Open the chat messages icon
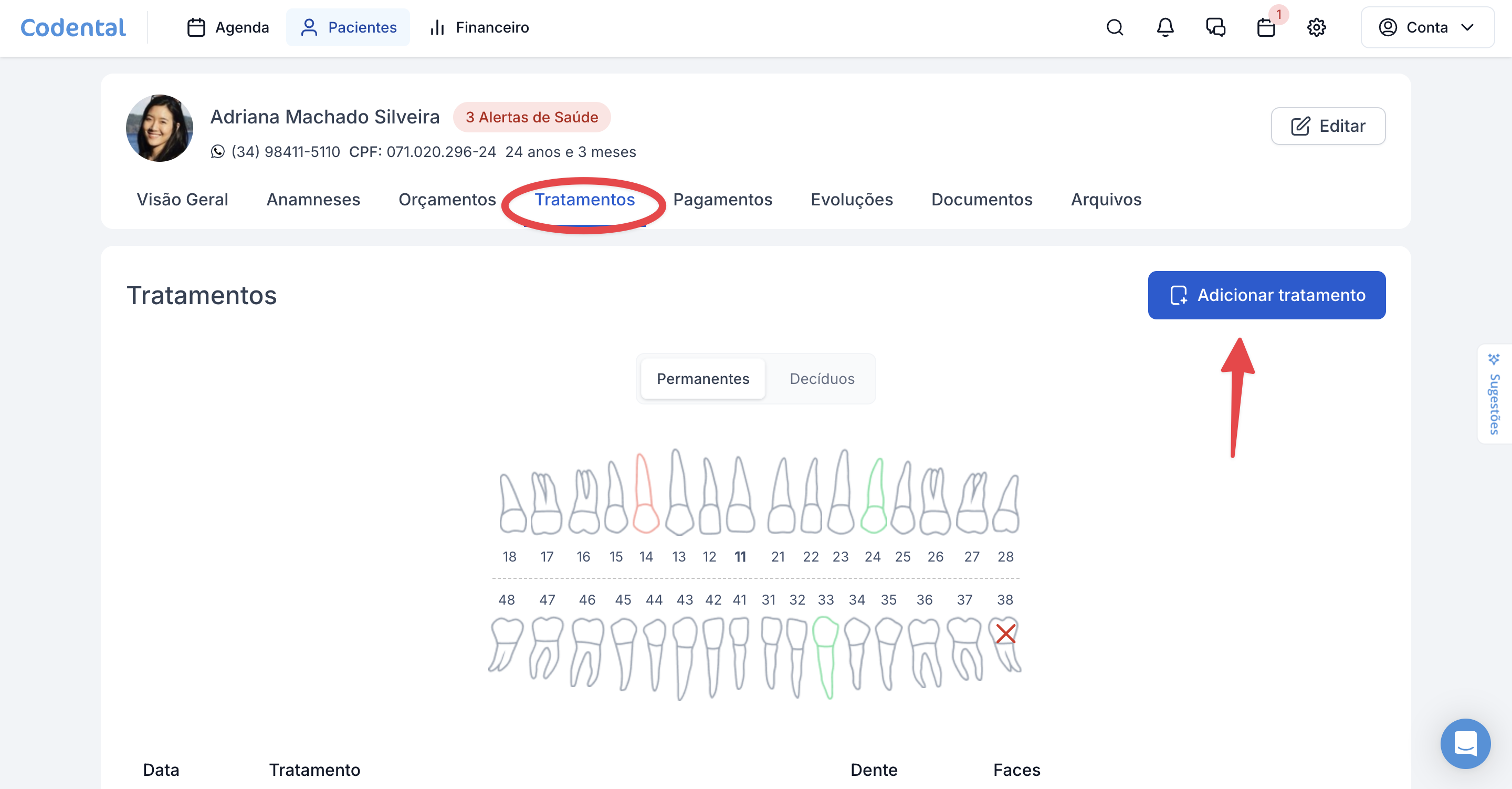Viewport: 1512px width, 789px height. coord(1215,28)
